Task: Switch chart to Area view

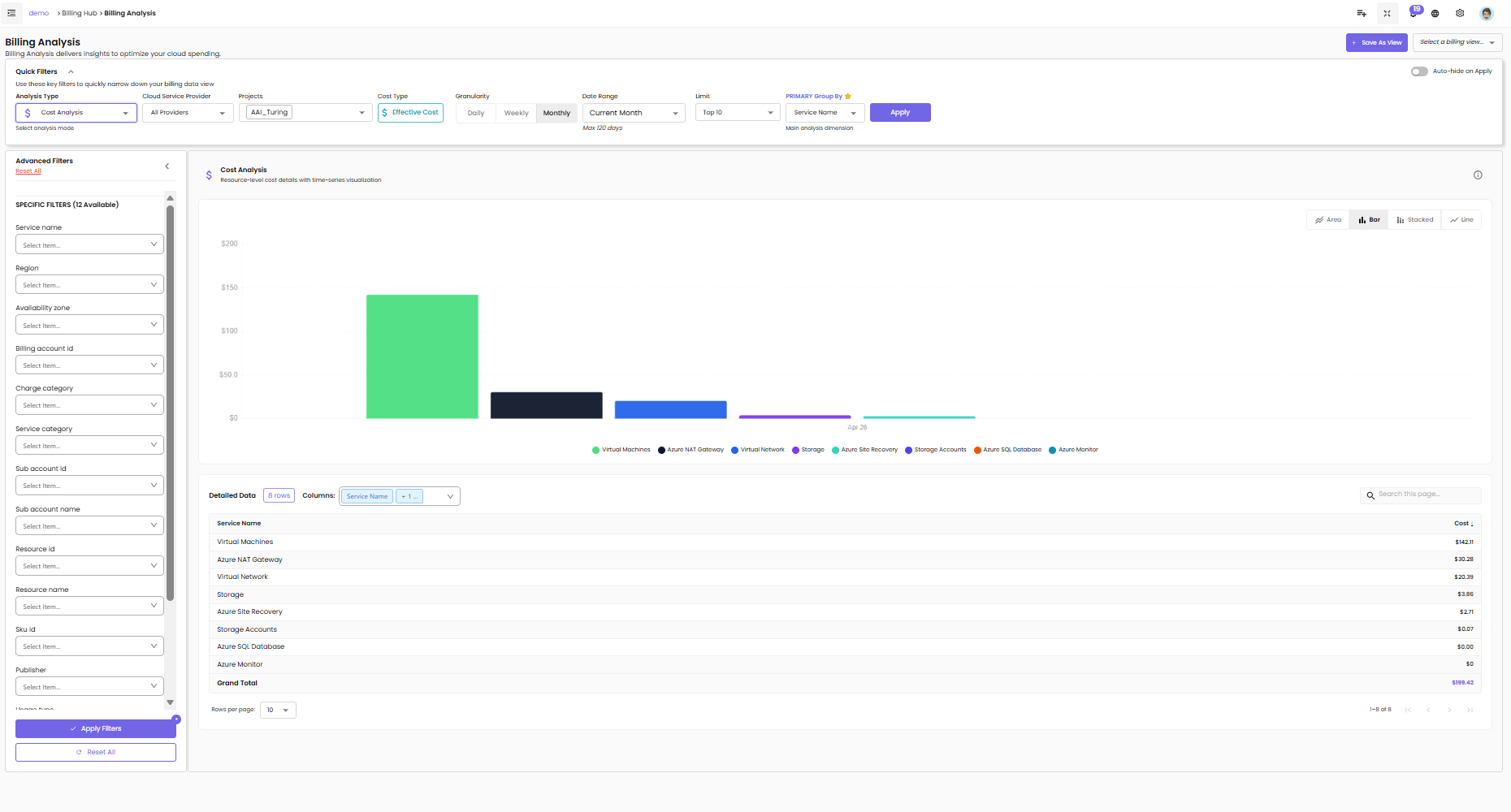Action: (1328, 220)
